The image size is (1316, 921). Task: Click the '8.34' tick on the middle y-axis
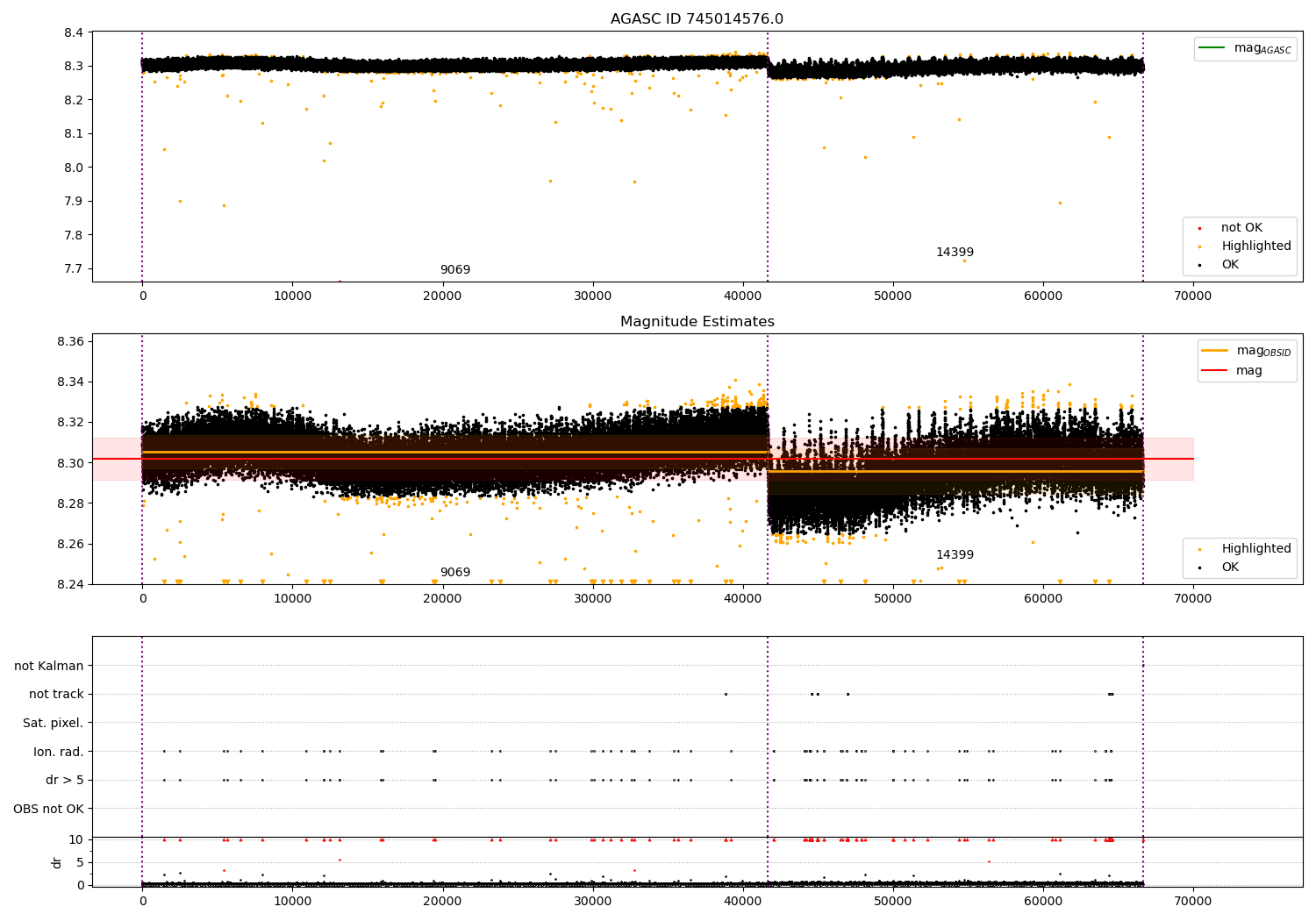tap(70, 382)
